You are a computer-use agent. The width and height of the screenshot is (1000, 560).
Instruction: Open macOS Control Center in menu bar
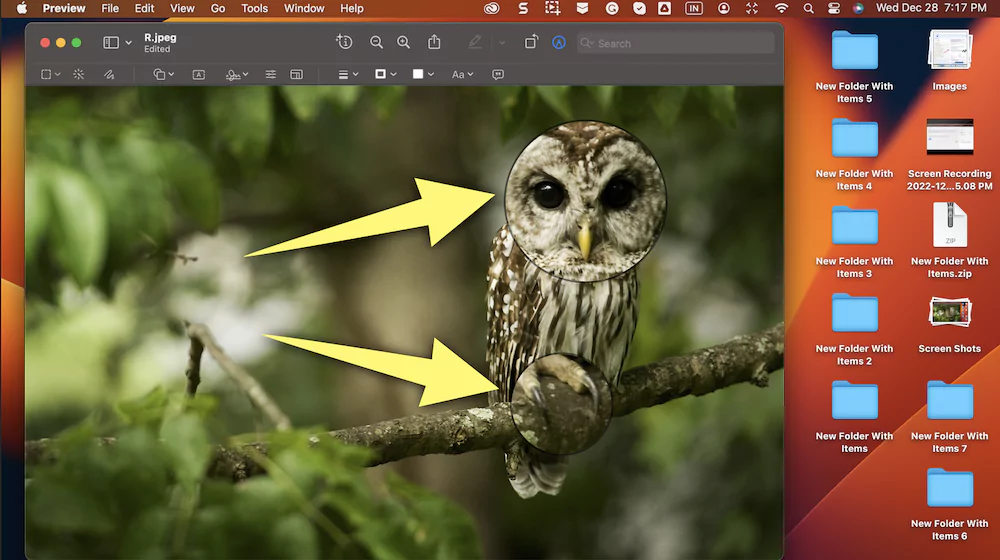click(x=834, y=8)
